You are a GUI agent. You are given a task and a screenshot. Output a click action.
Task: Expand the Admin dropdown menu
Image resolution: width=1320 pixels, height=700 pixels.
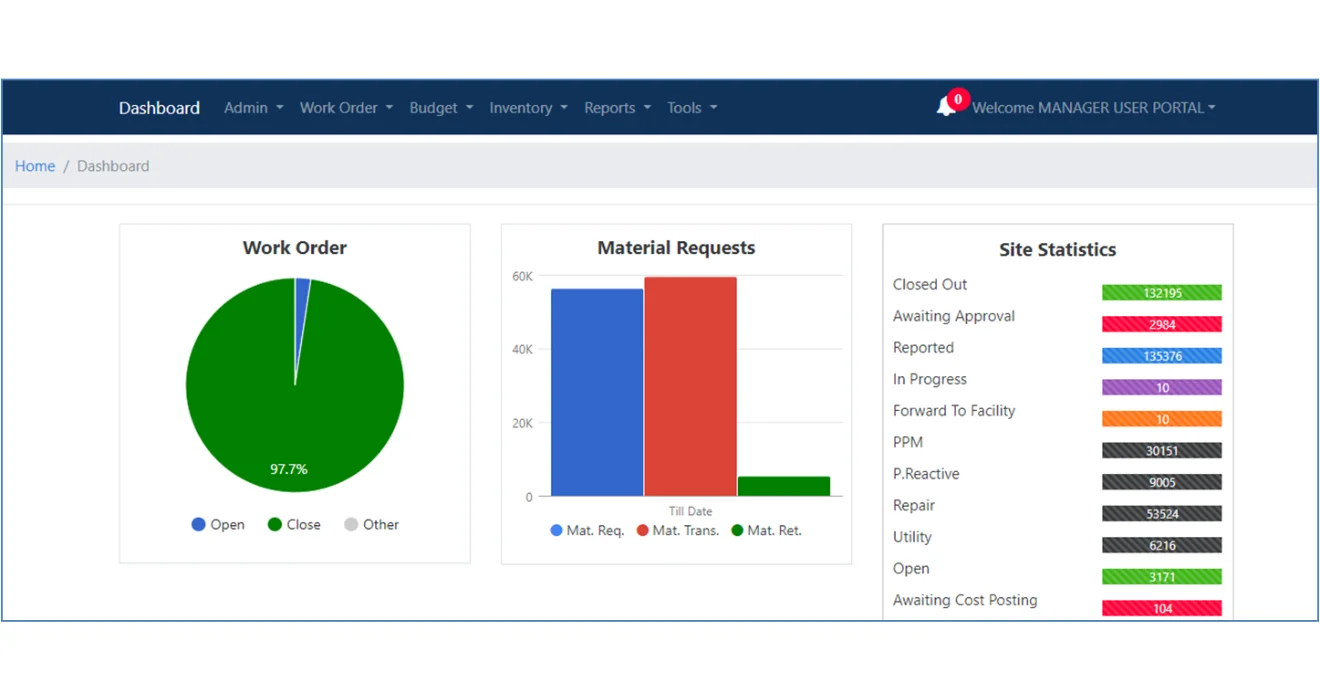253,108
